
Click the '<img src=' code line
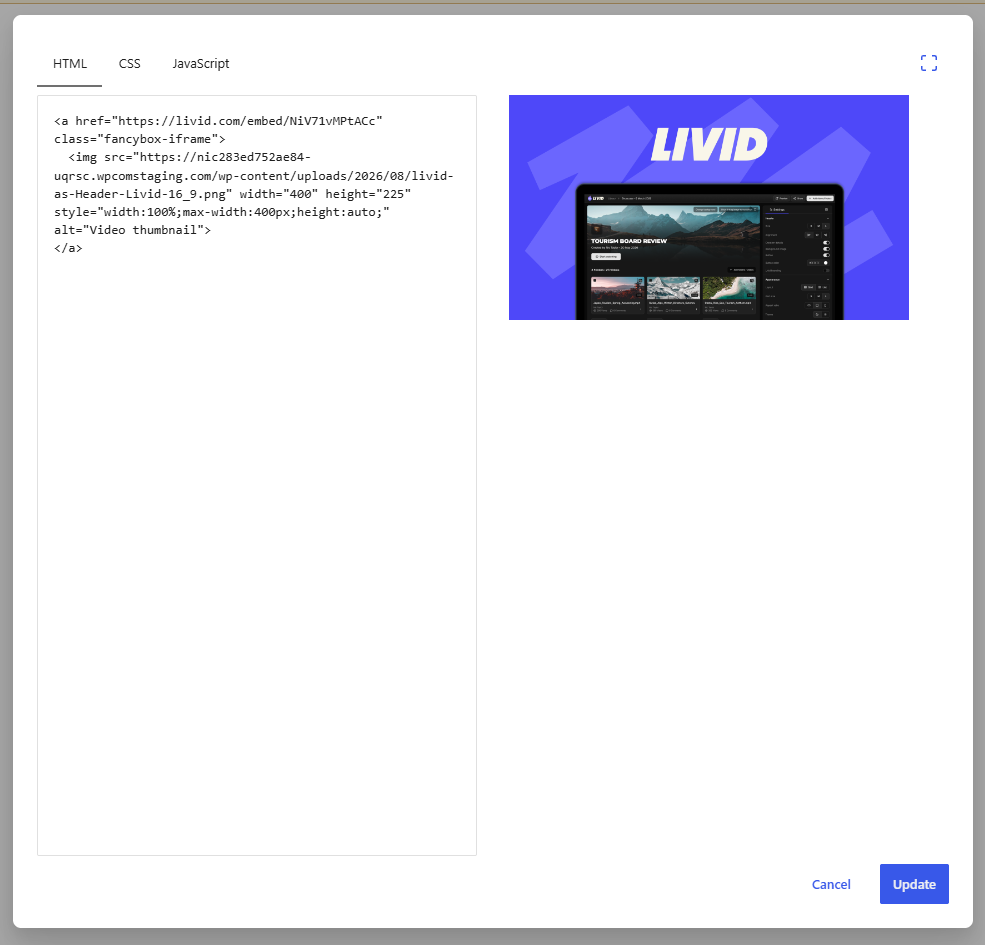pos(189,157)
